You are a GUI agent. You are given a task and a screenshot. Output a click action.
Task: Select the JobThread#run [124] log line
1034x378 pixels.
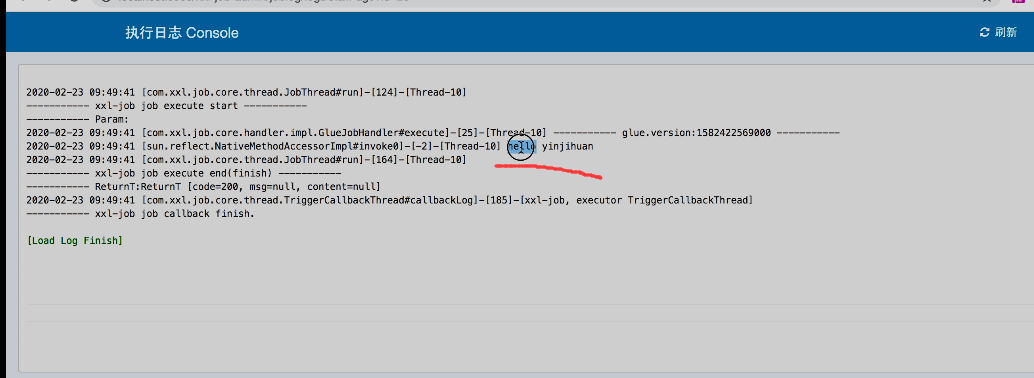[x=247, y=92]
